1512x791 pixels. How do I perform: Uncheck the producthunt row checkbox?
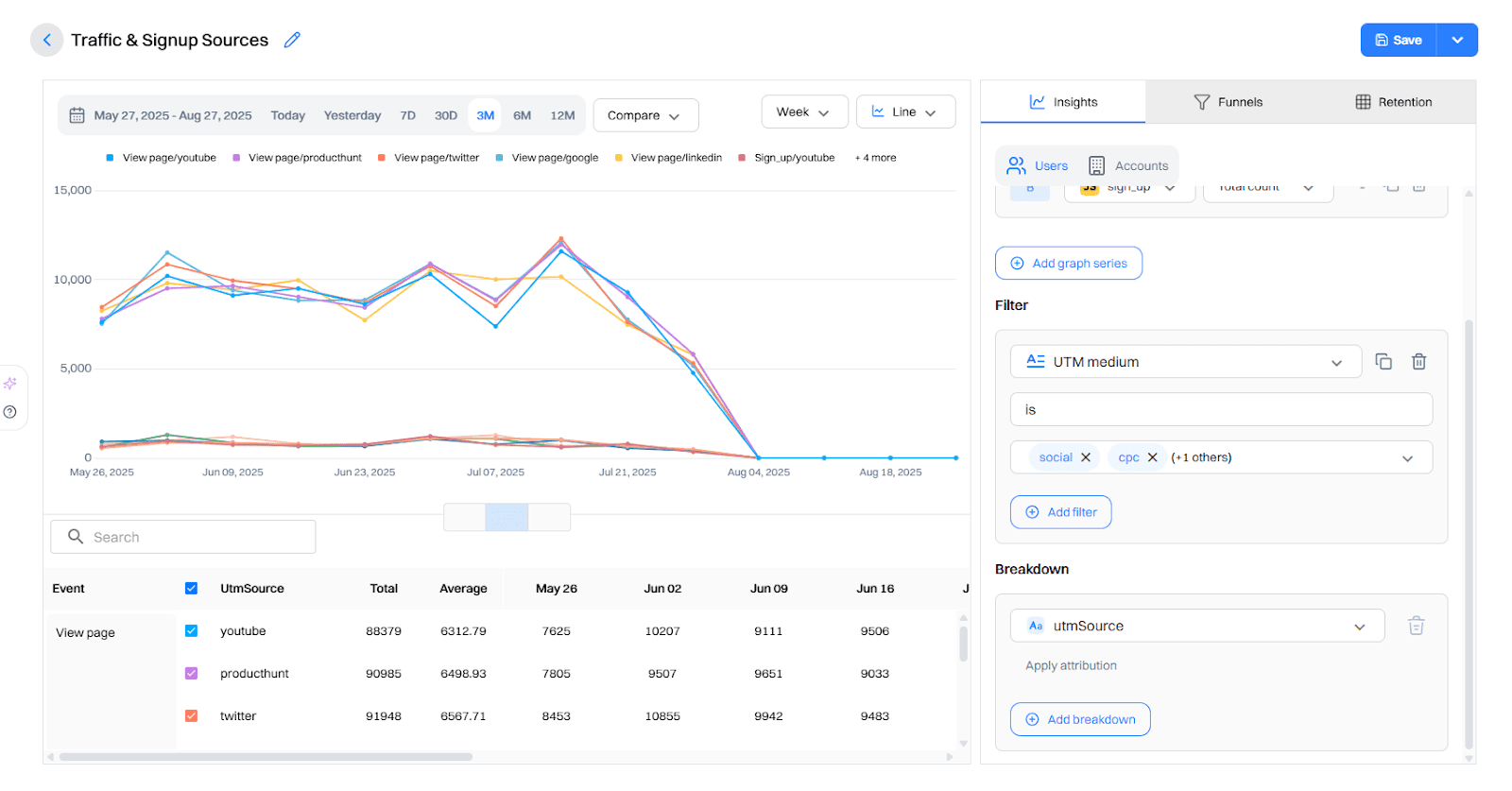(191, 673)
